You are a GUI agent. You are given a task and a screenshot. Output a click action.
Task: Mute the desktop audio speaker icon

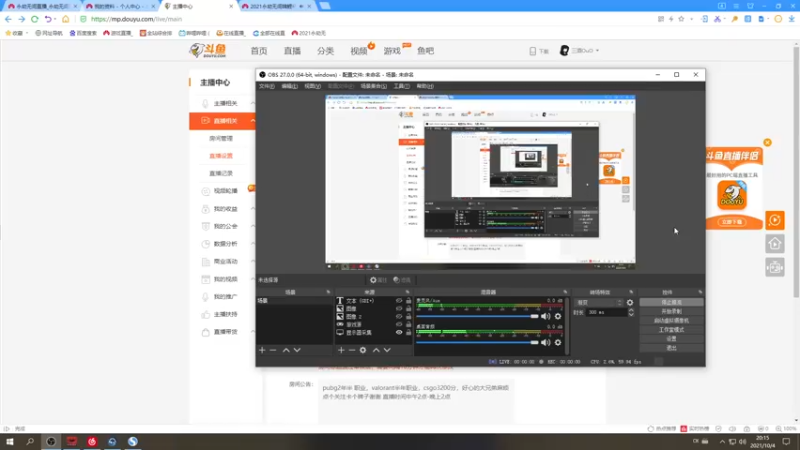545,342
